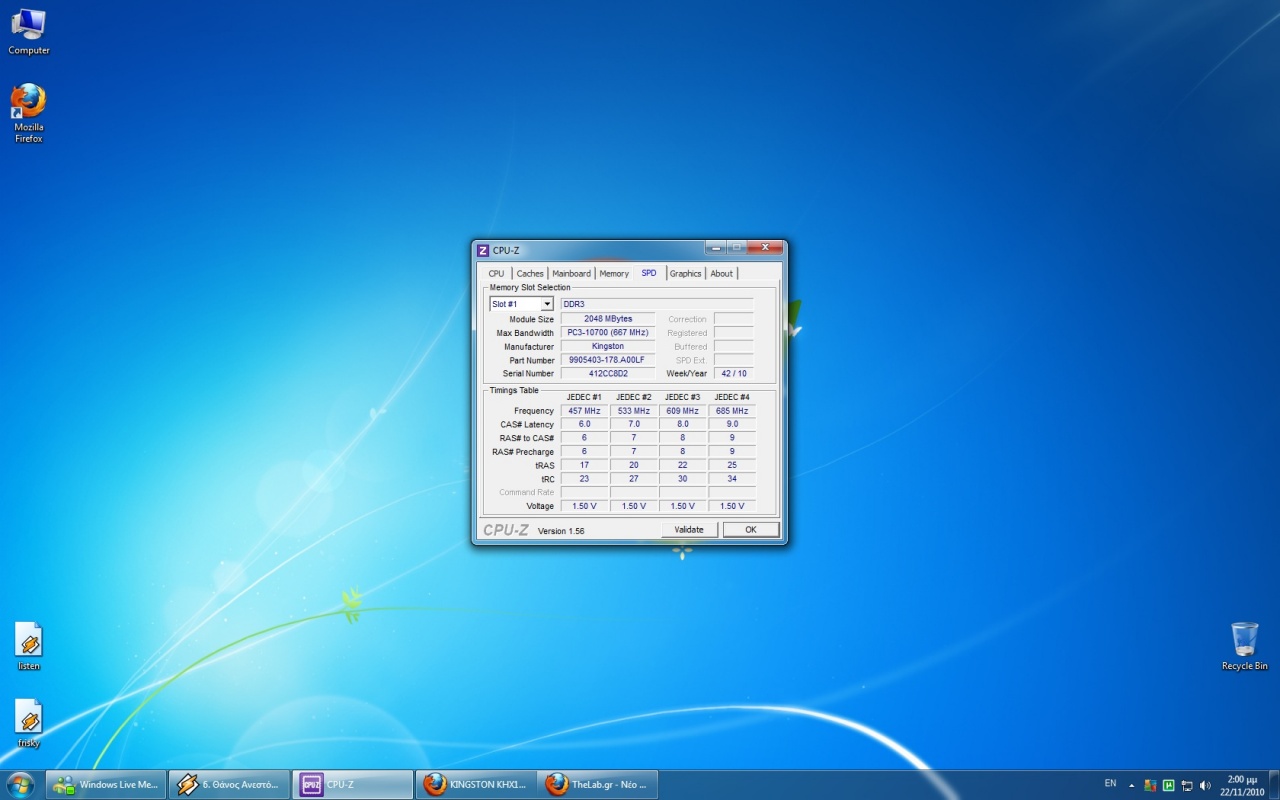
Task: Open the Recycle Bin icon
Action: pos(1244,640)
